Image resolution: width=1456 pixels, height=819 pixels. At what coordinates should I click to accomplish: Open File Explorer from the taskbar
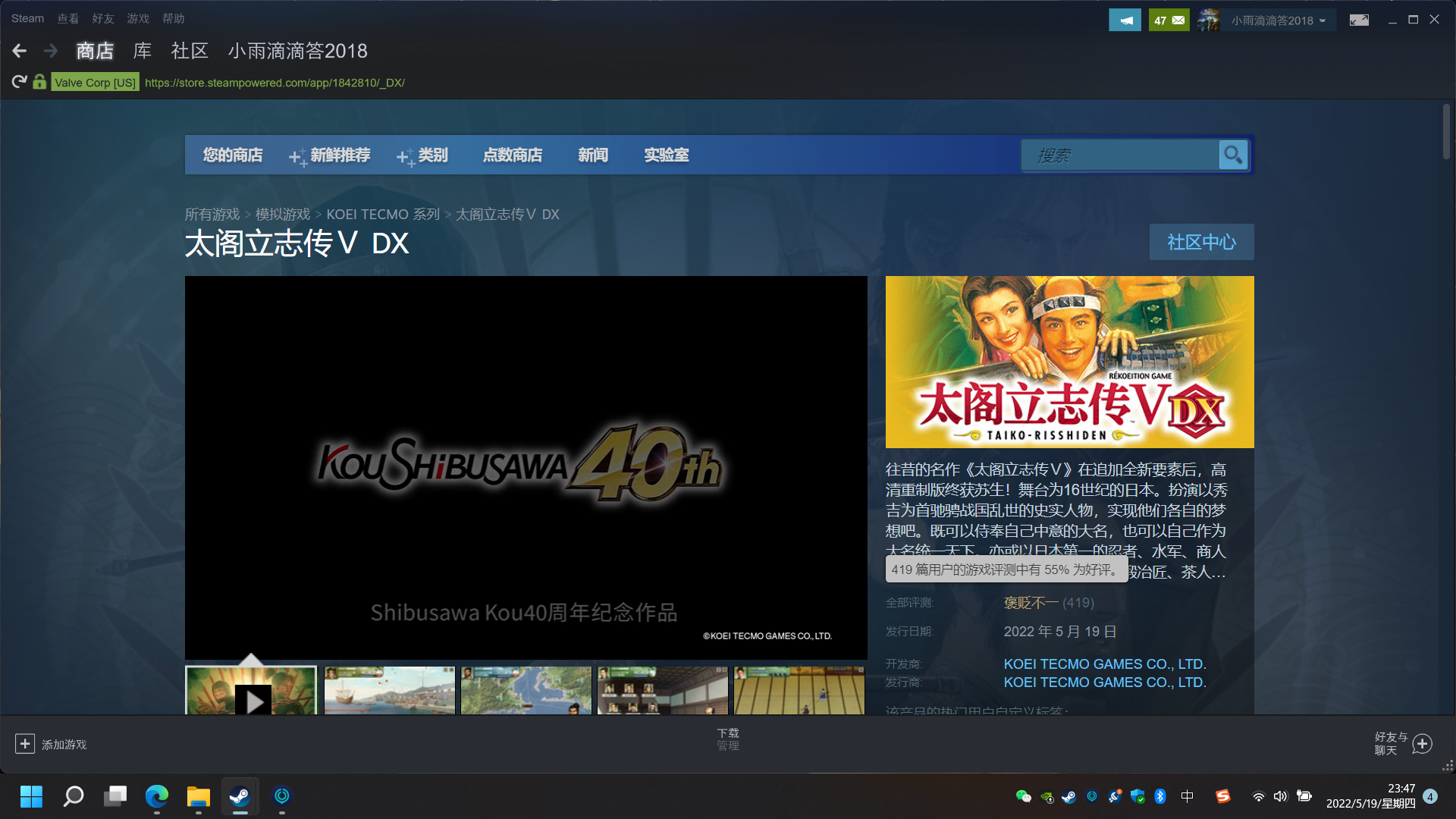tap(199, 796)
